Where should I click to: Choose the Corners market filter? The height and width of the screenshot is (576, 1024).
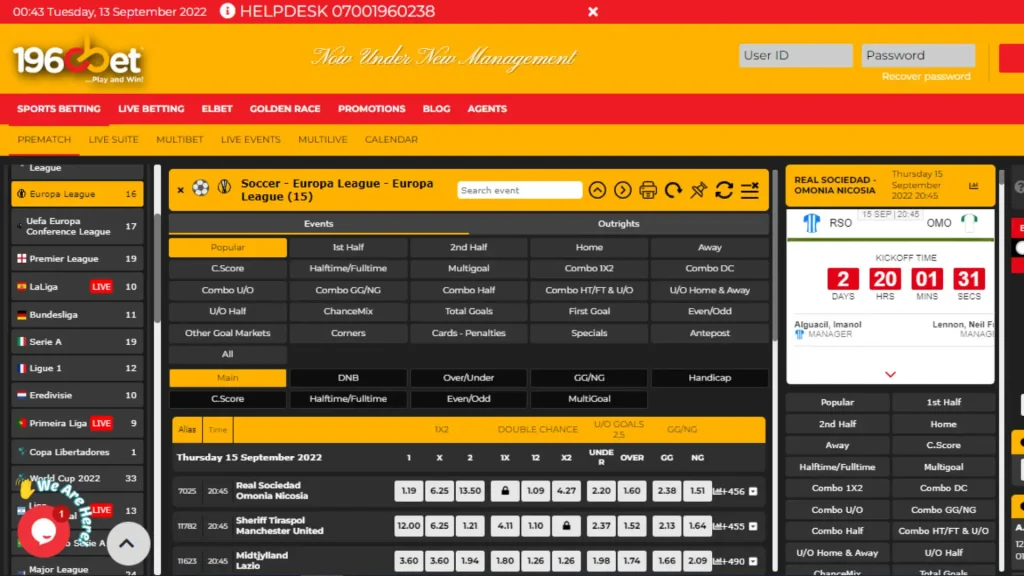348,333
